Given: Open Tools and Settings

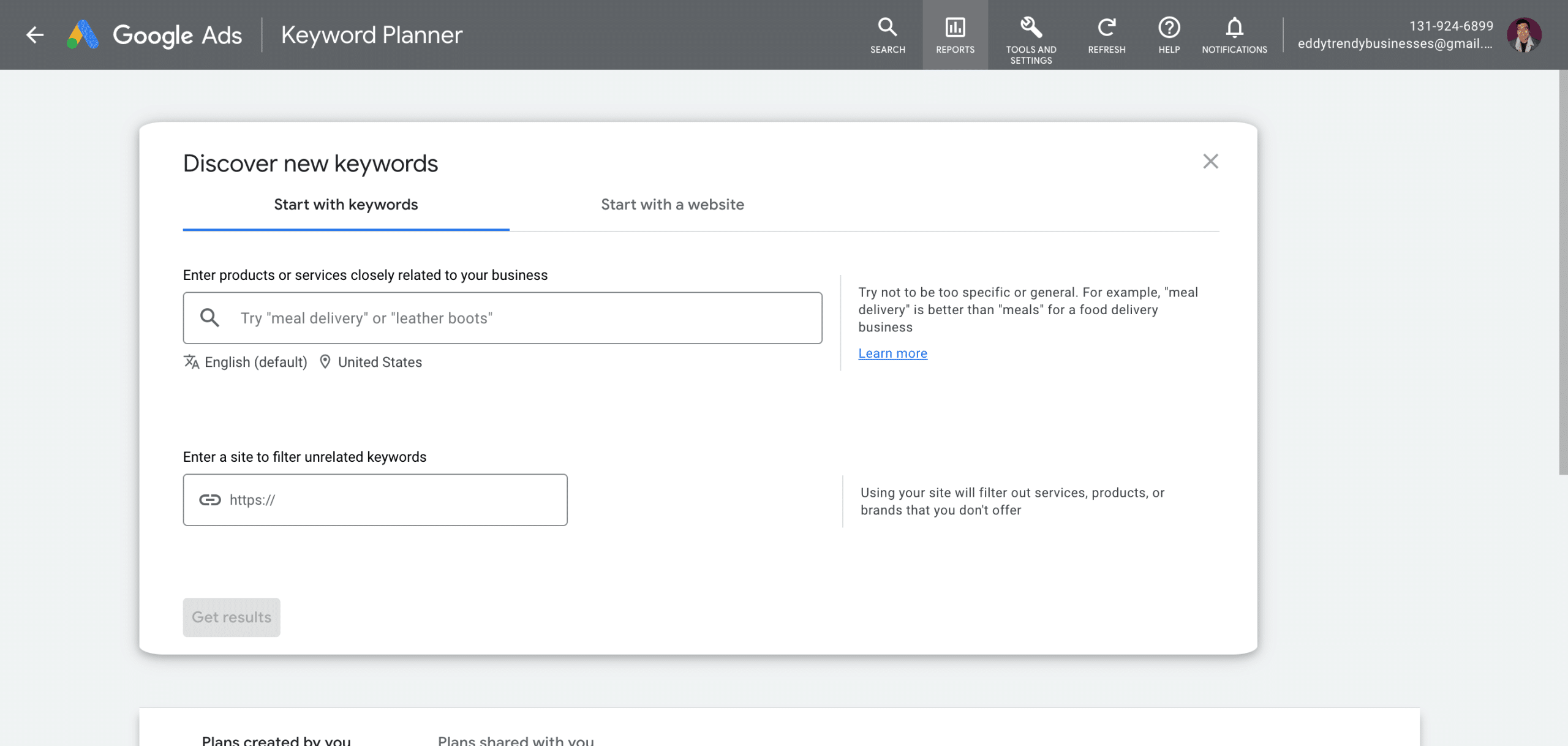Looking at the screenshot, I should coord(1031,35).
